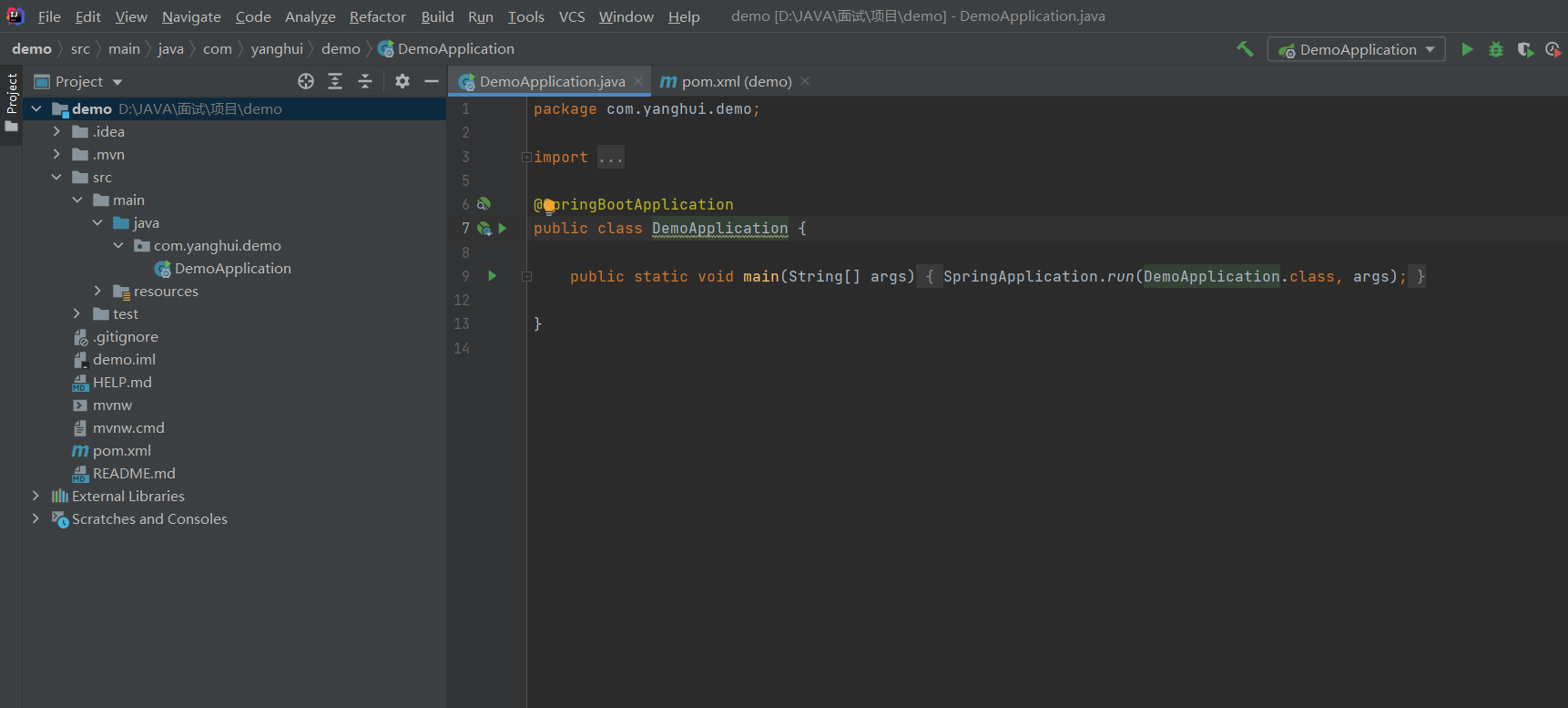Image resolution: width=1568 pixels, height=708 pixels.
Task: Open the File menu
Action: (49, 16)
